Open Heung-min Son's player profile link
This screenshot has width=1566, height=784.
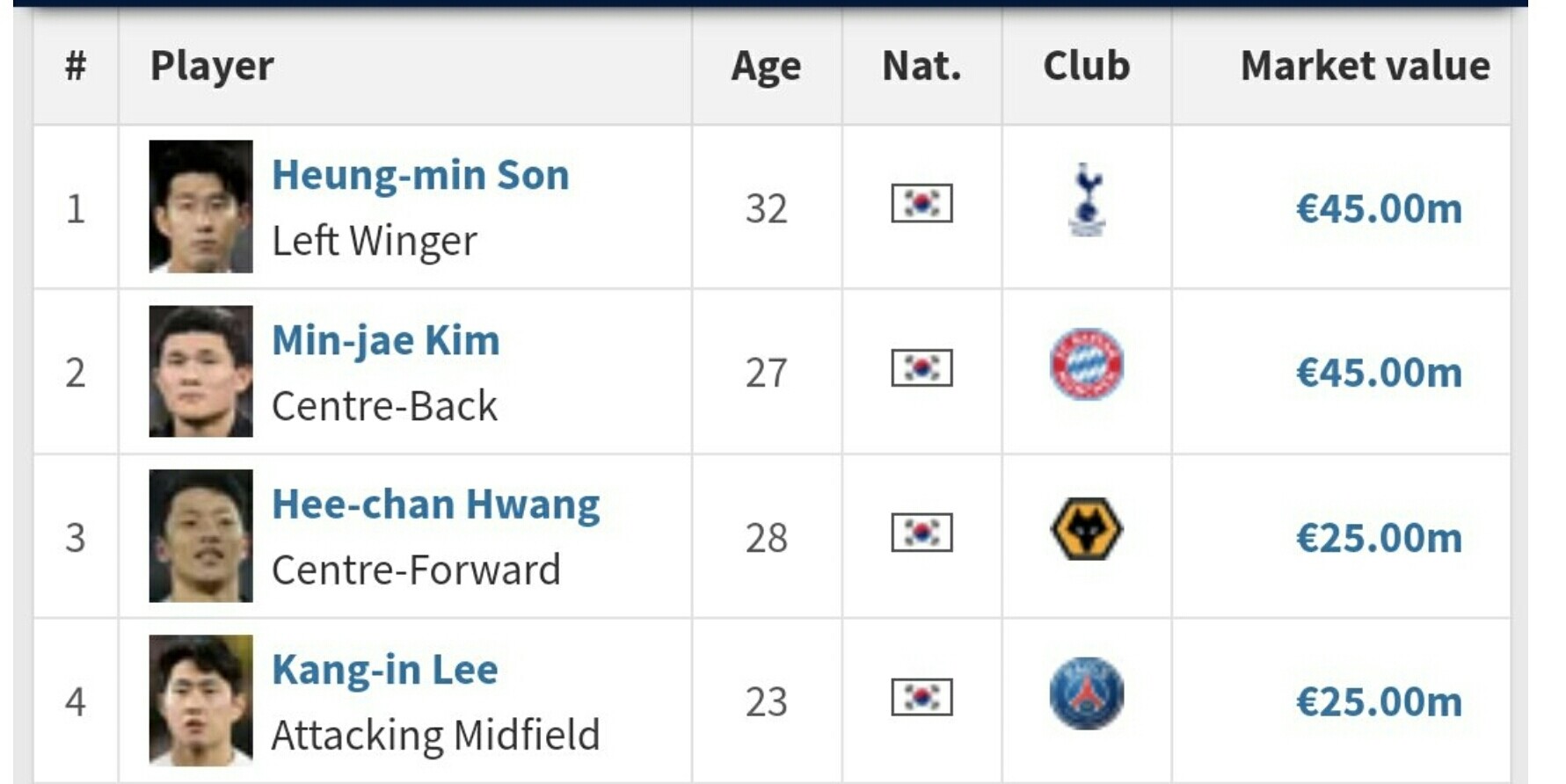(x=420, y=175)
